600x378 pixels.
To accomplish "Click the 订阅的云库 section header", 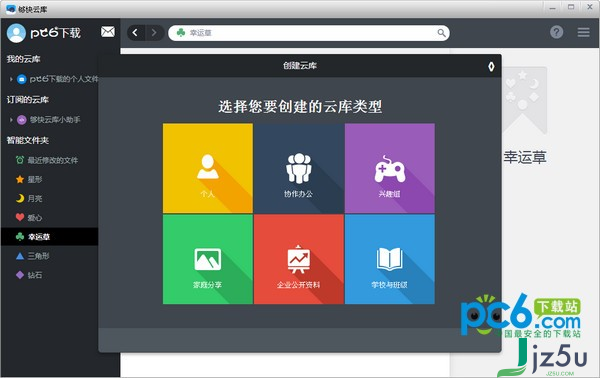I will tap(28, 100).
